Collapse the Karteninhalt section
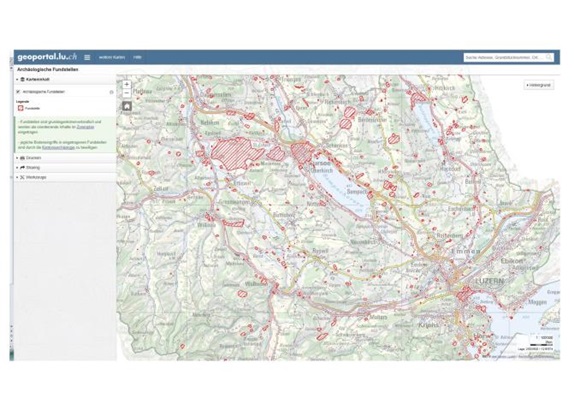 click(65, 80)
